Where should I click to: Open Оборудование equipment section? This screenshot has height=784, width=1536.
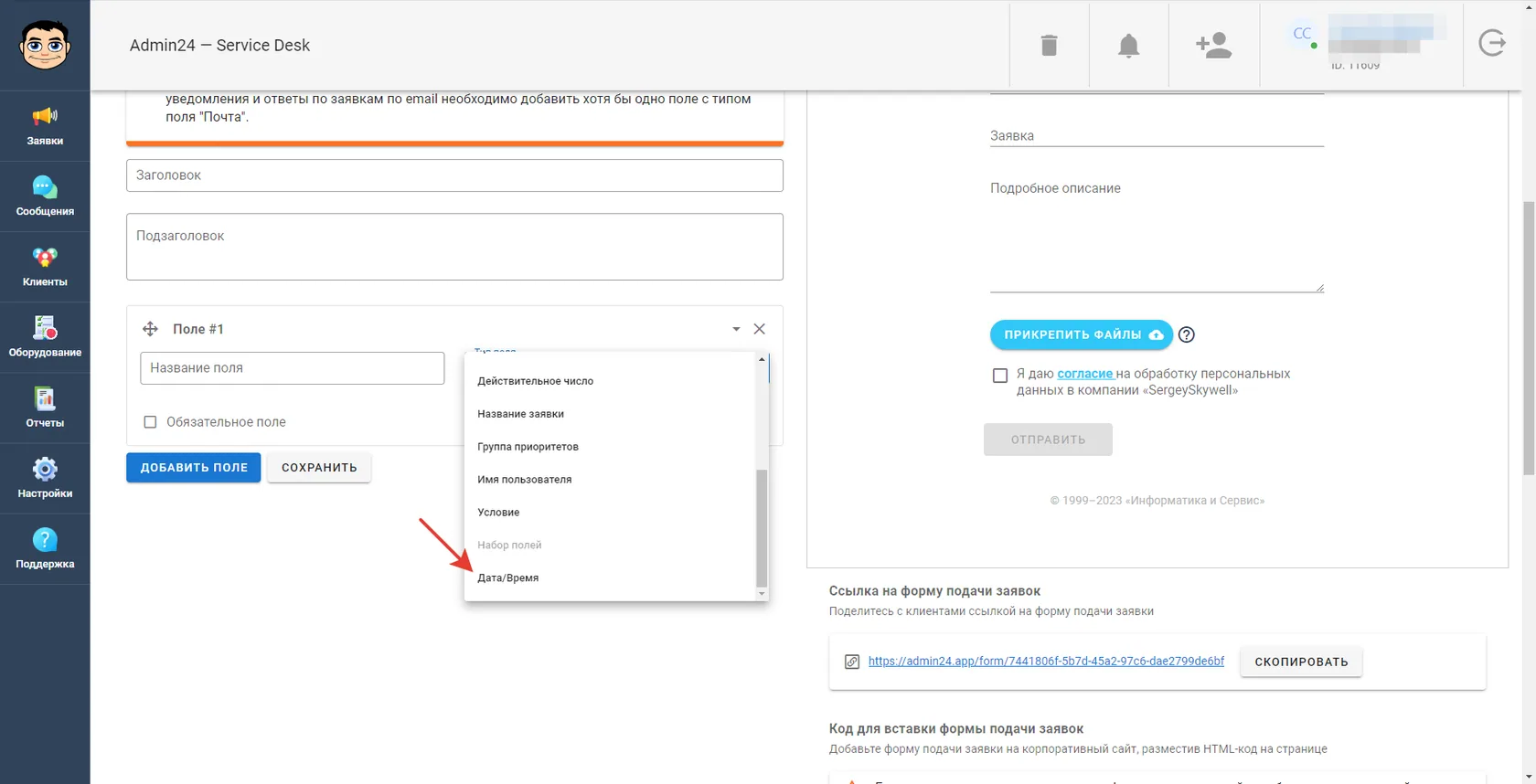pos(45,337)
